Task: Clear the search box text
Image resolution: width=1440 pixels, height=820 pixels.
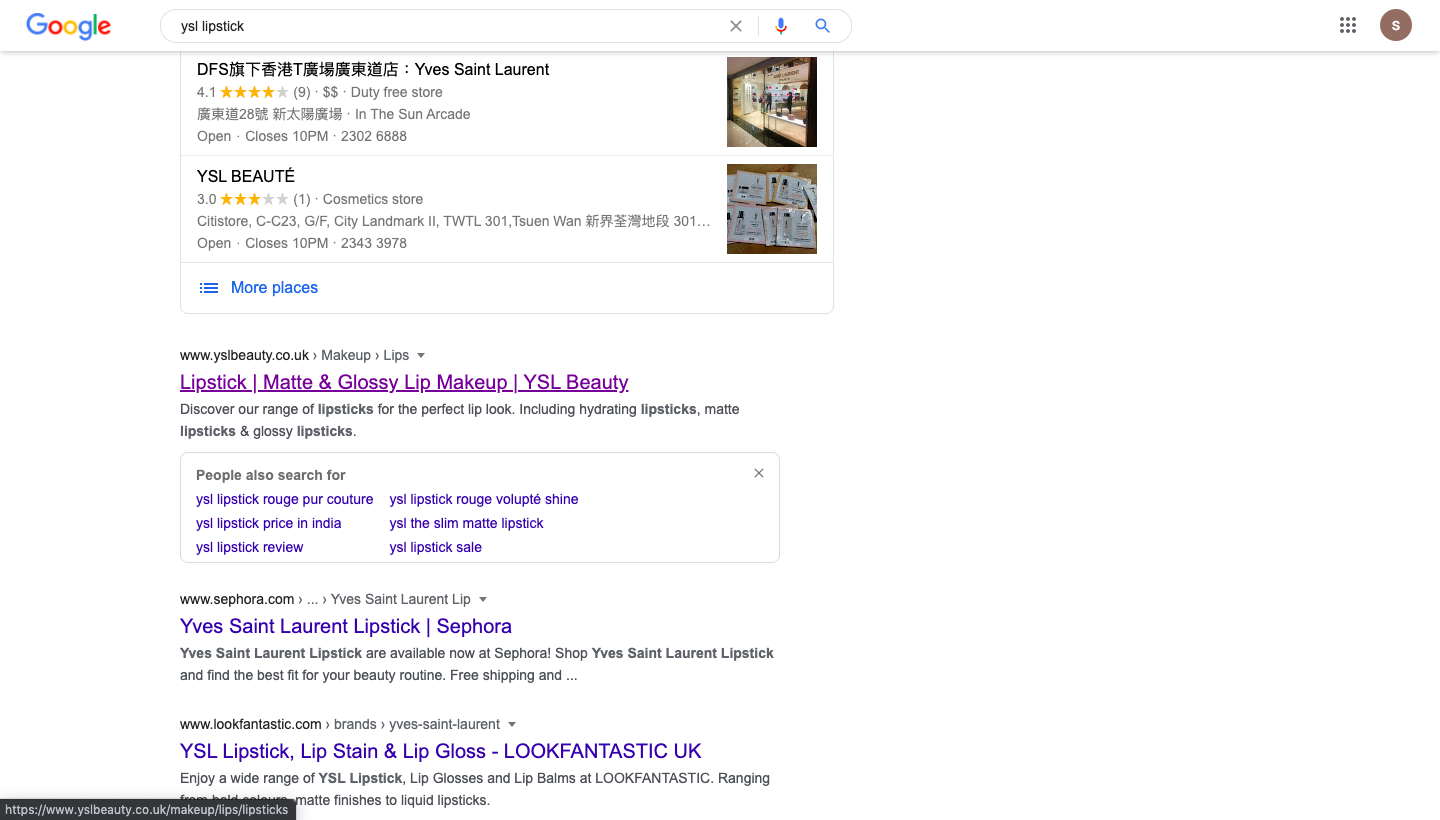Action: pos(736,26)
